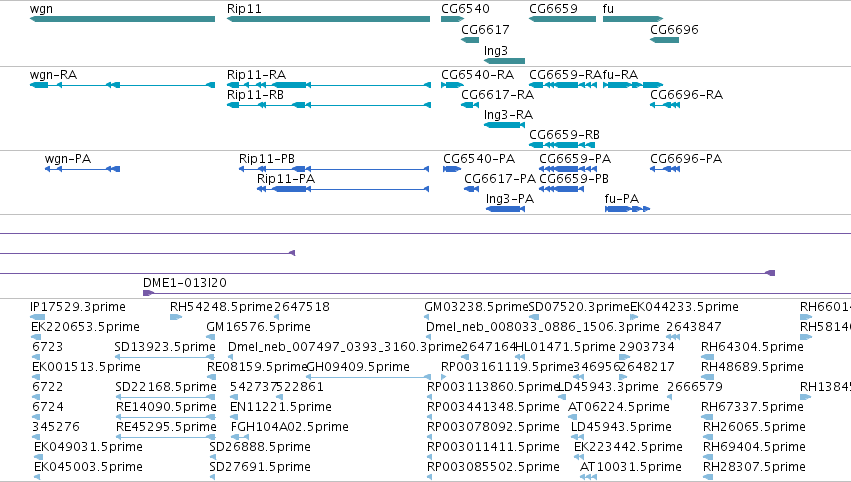Viewport: 851px width, 482px height.
Task: Click the CG6540-PA protein label
Action: coord(479,159)
